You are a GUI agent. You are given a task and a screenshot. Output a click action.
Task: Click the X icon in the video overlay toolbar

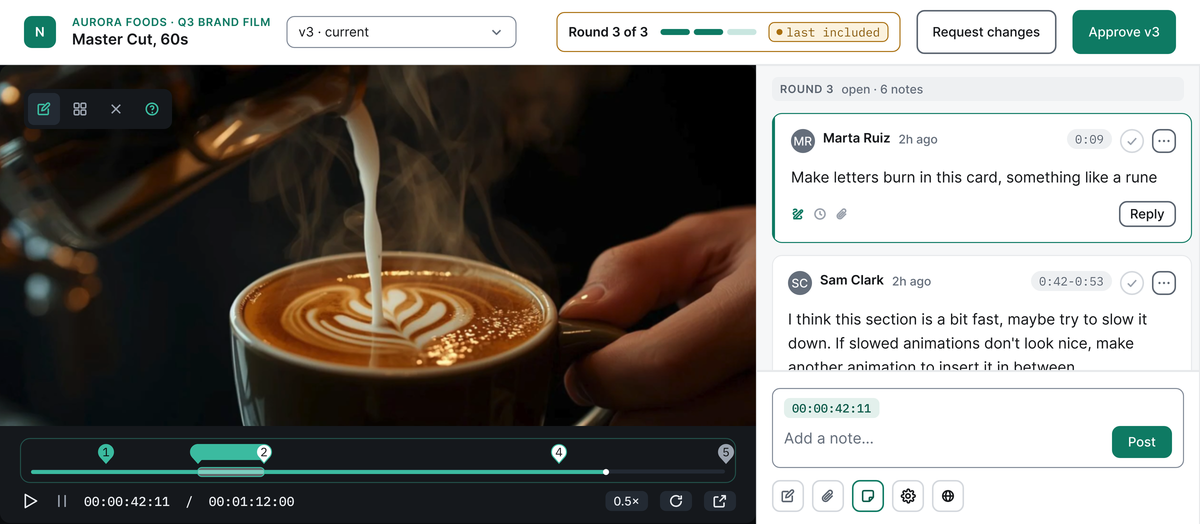tap(116, 109)
